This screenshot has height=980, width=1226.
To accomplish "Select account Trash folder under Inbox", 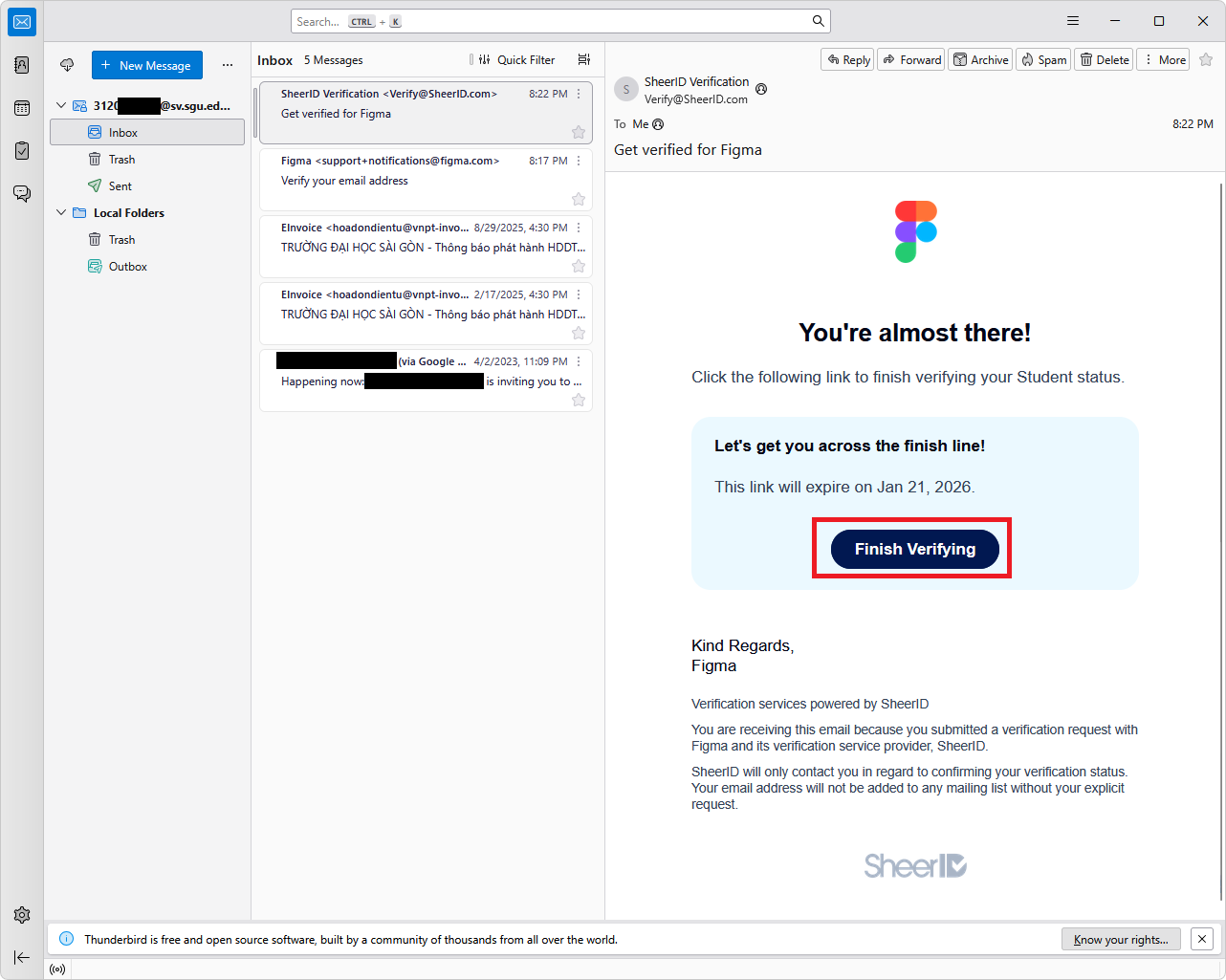I will coord(147,160).
